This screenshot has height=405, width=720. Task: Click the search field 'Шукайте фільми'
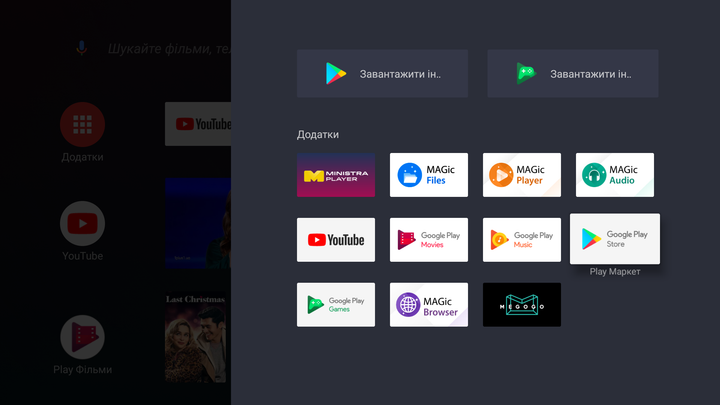pyautogui.click(x=169, y=49)
